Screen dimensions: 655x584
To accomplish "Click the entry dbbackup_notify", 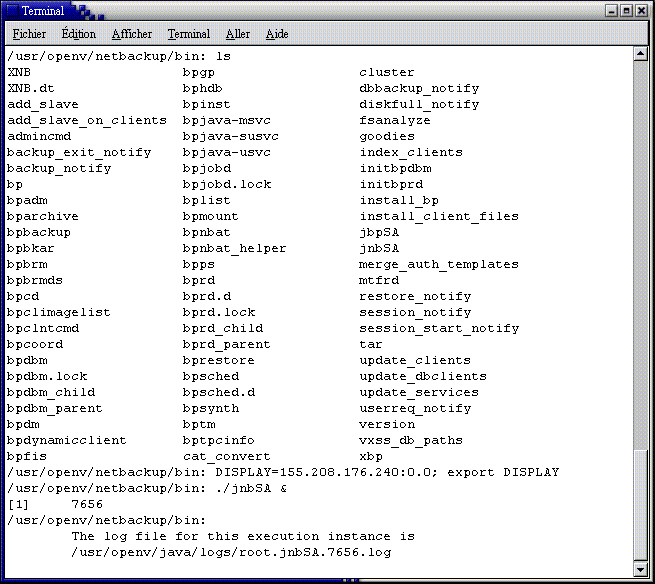I will [x=419, y=89].
